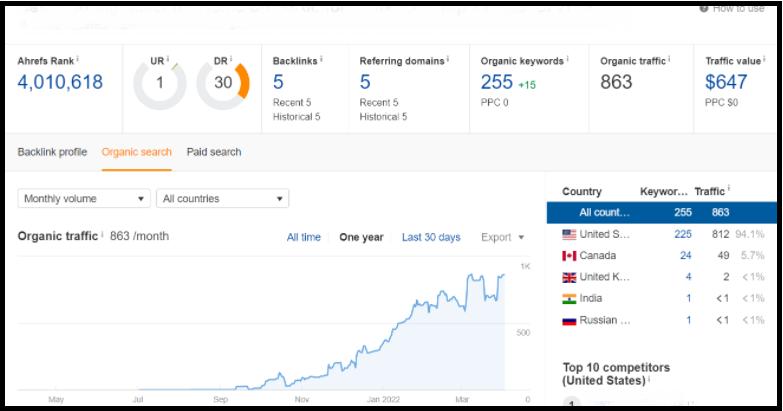Click the Russian Federation flag icon

click(569, 321)
